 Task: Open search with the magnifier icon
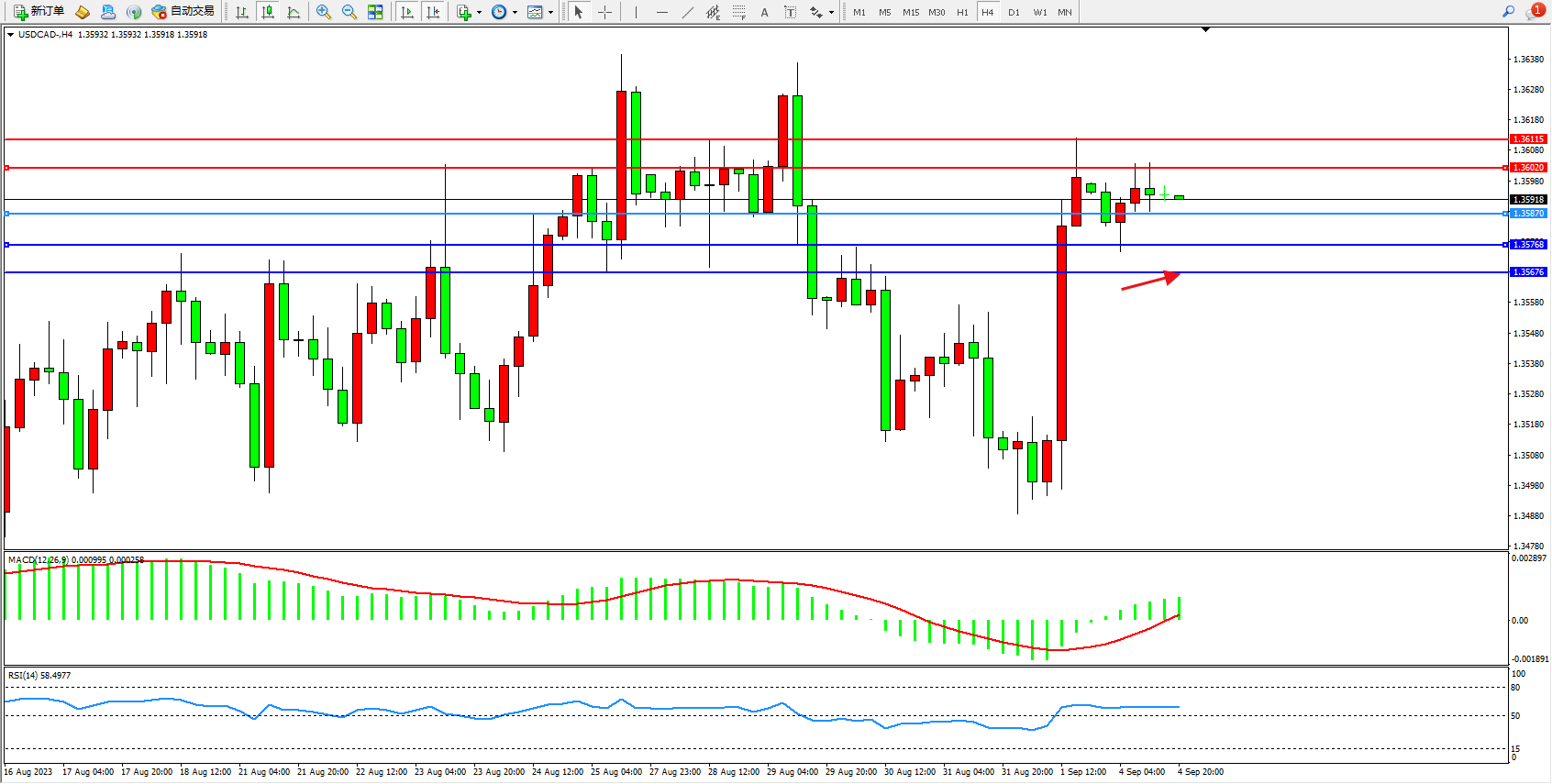click(1508, 12)
